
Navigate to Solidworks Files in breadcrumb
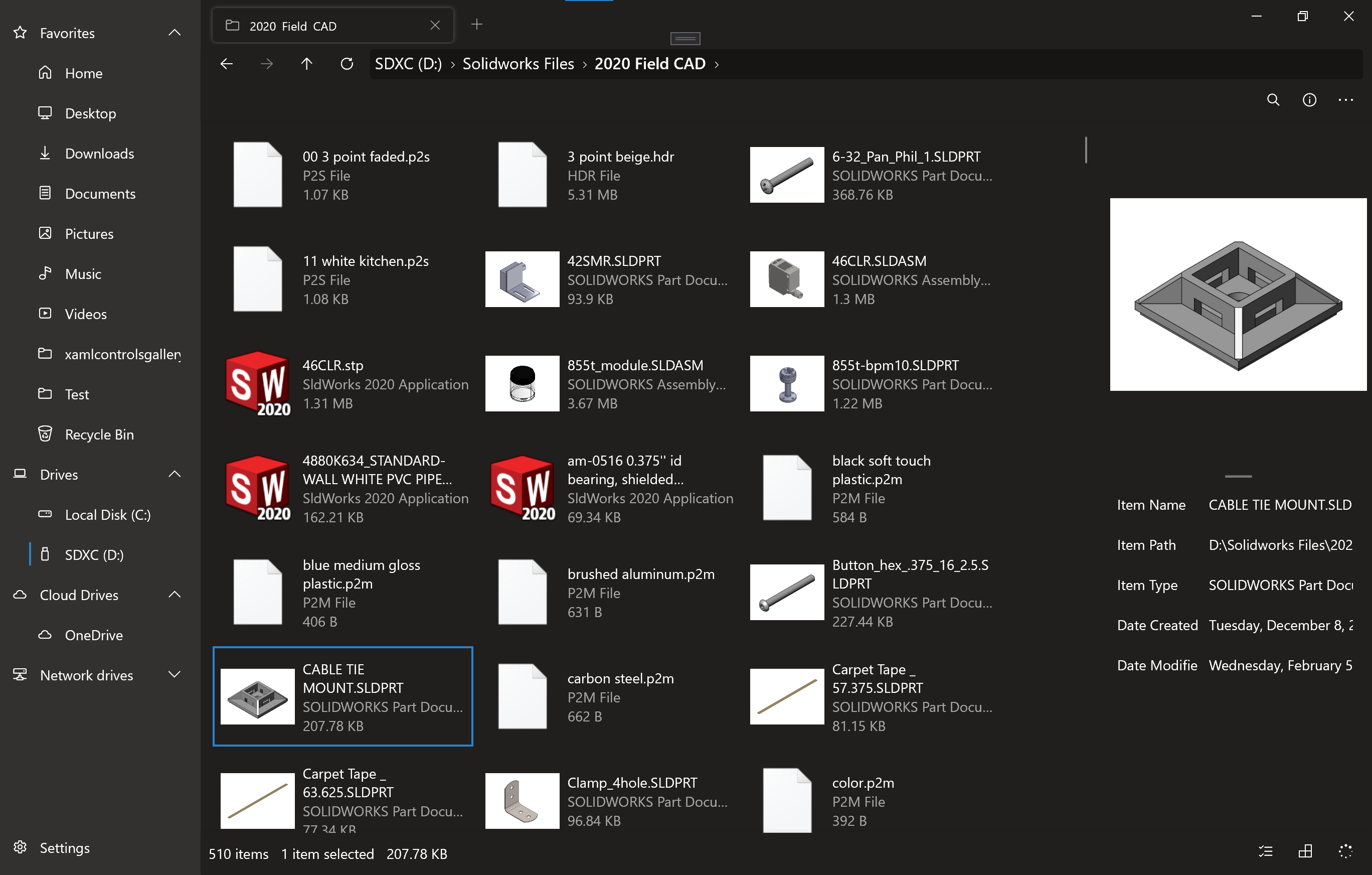click(518, 64)
